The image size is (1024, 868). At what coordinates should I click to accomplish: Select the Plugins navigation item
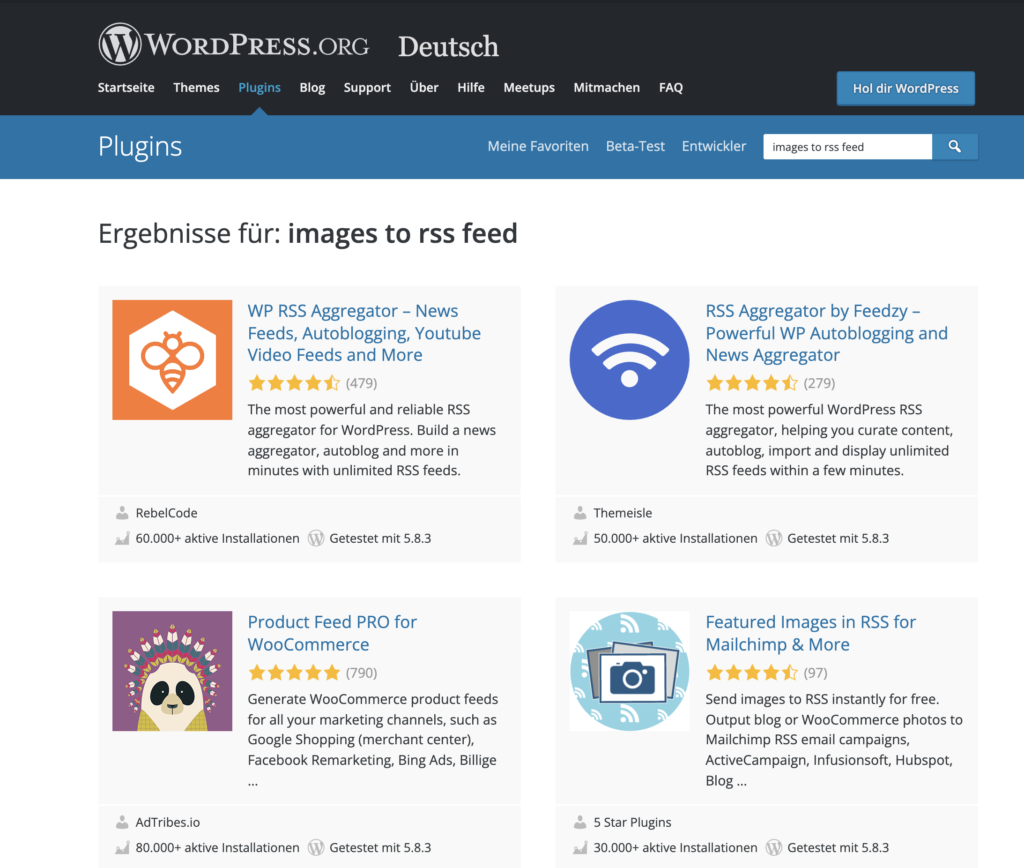click(x=259, y=88)
